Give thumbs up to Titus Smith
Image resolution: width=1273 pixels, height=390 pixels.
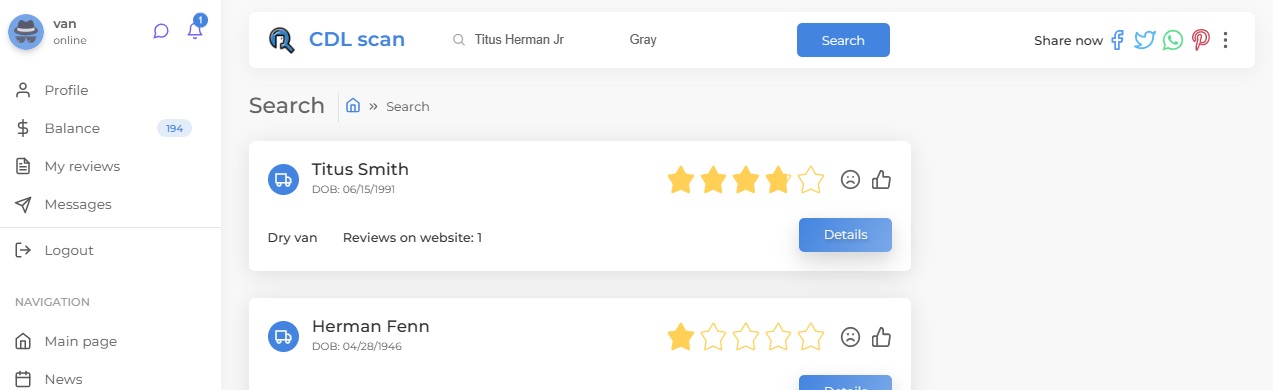click(881, 180)
